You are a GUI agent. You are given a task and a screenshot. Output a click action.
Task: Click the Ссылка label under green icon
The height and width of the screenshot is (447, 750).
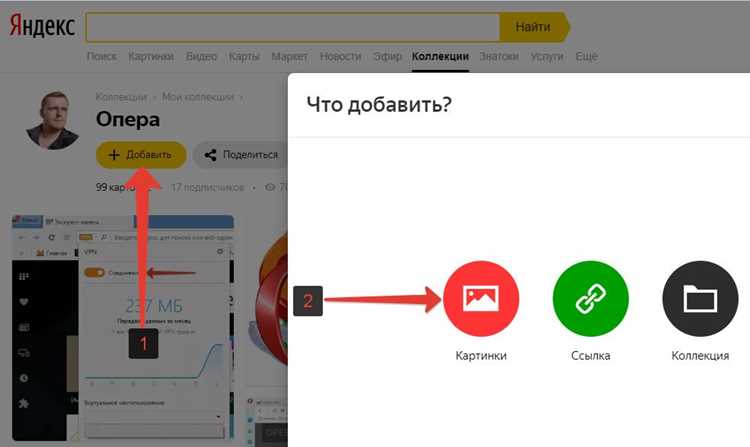click(590, 356)
